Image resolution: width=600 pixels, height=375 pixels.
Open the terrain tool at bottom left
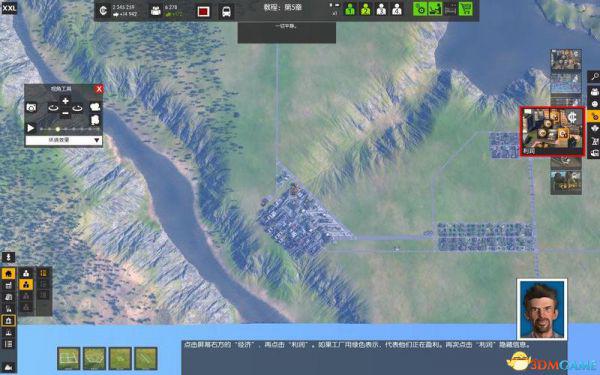8,367
